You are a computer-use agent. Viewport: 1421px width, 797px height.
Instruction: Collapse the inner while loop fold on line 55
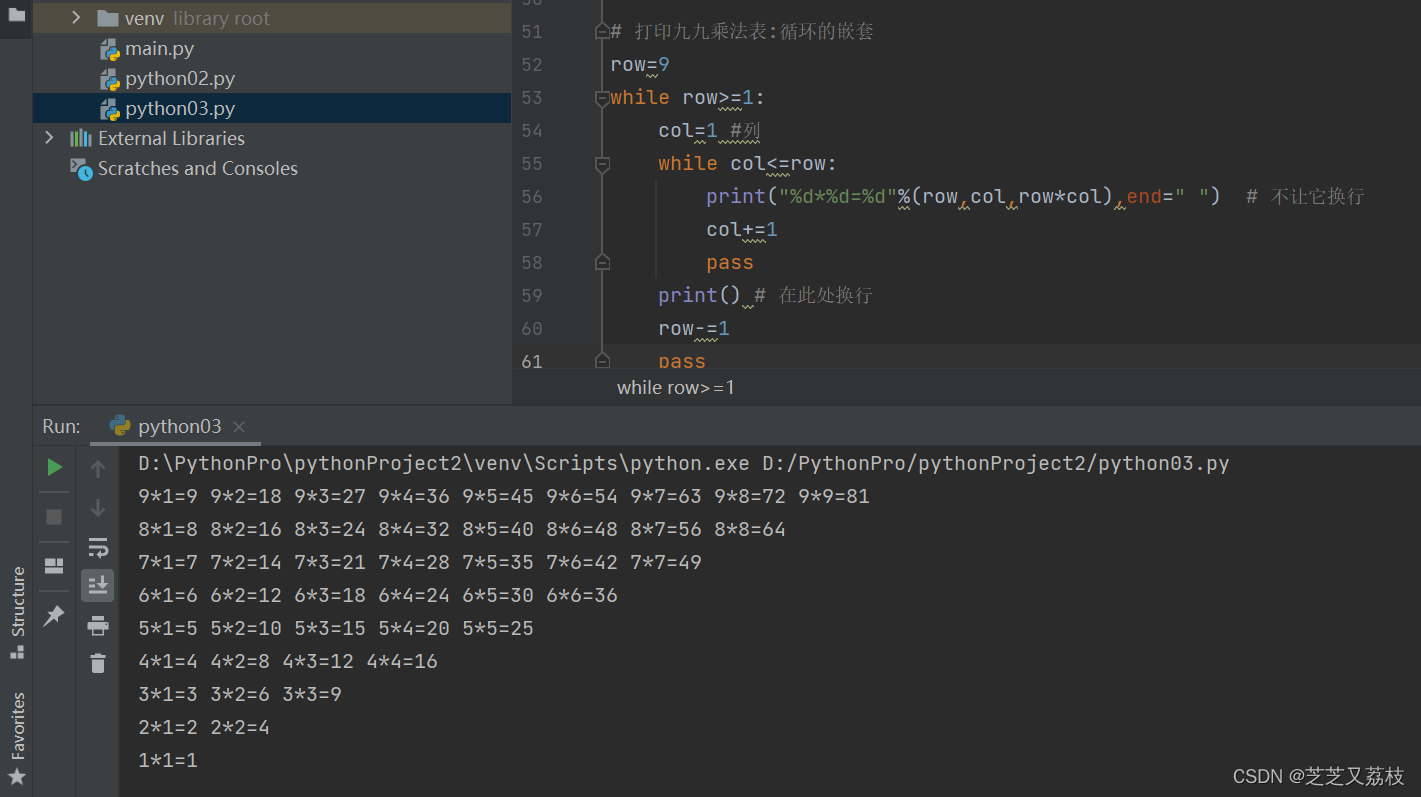(602, 164)
